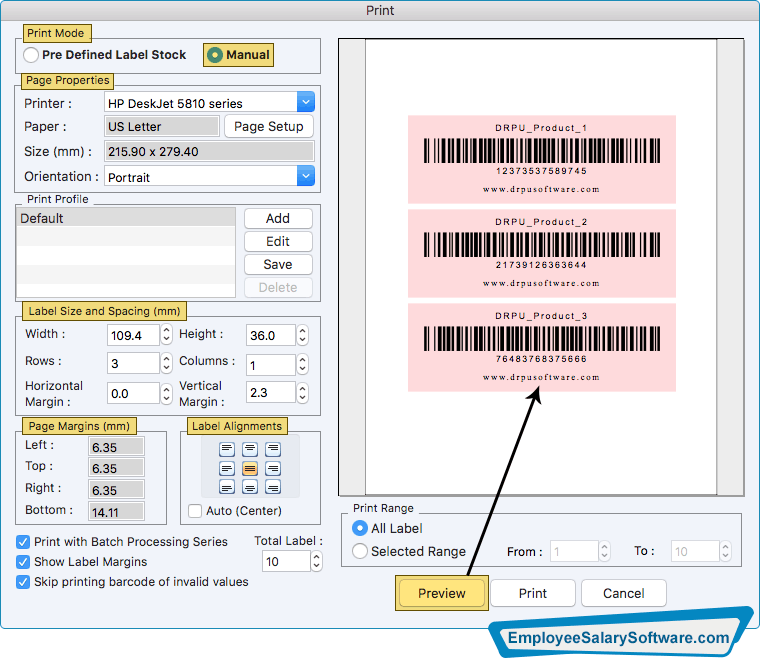Viewport: 760px width, 658px height.
Task: Select the bottom-right label alignment icon
Action: point(273,487)
